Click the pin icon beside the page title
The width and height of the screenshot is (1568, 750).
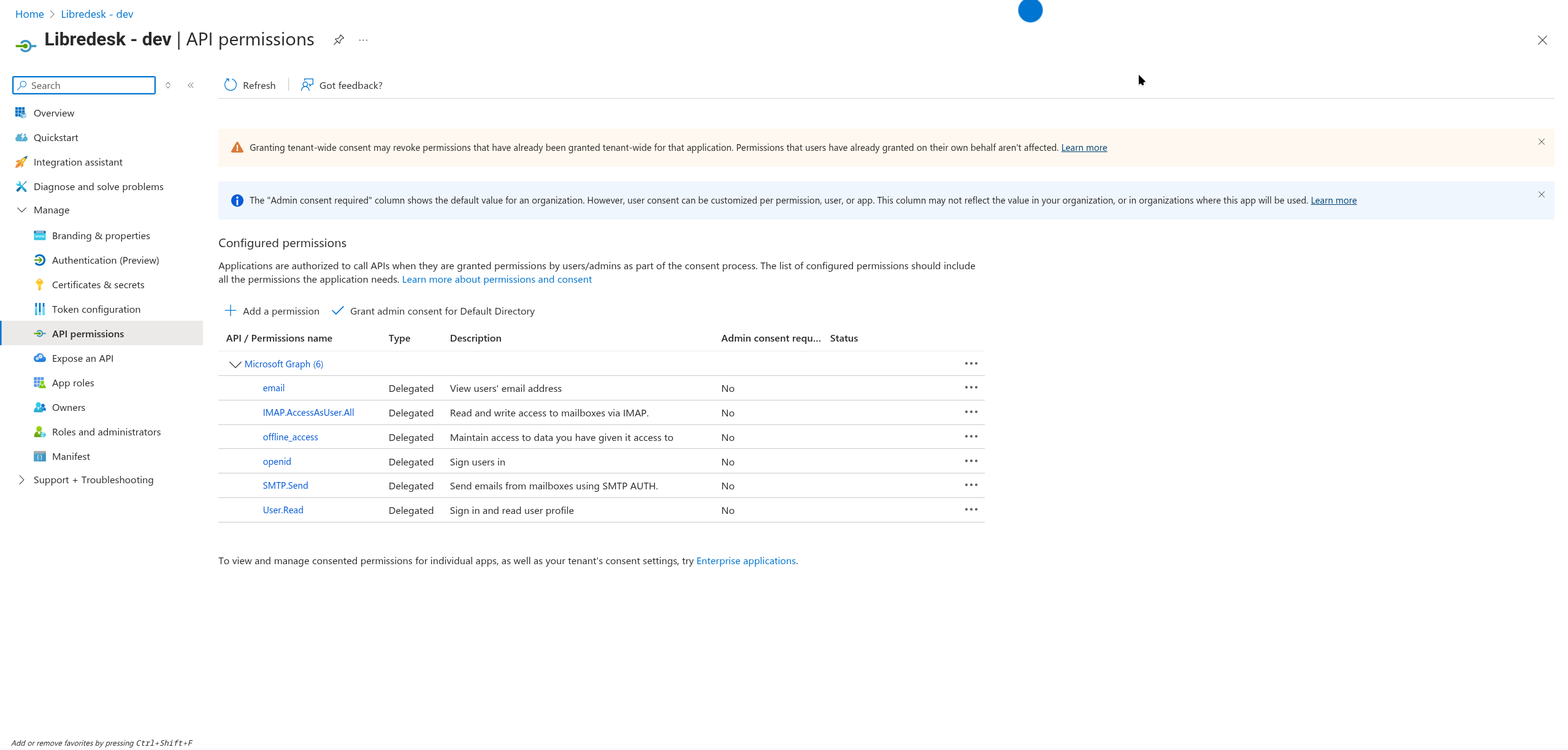(x=338, y=40)
